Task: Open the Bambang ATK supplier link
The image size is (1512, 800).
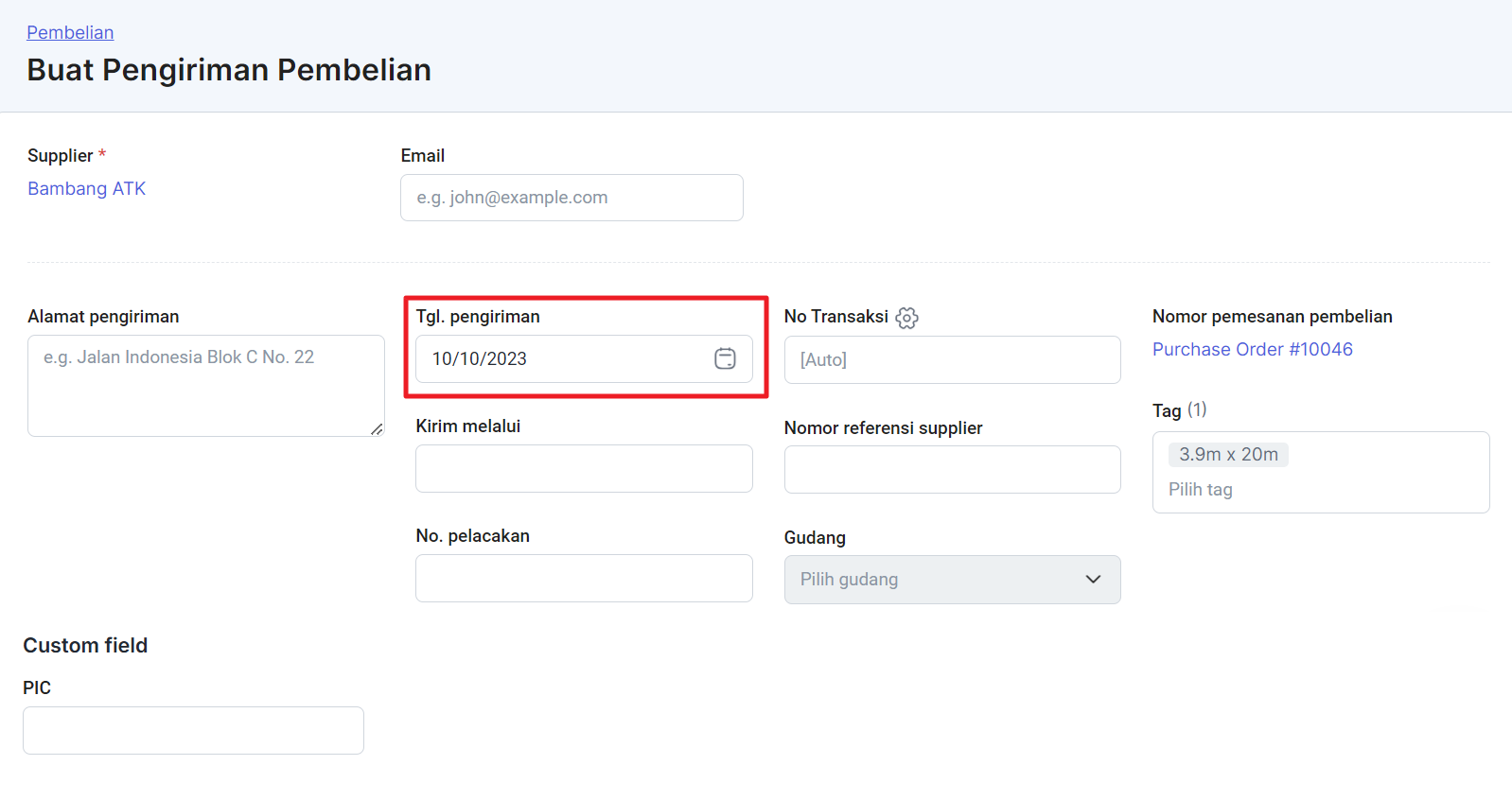Action: click(x=87, y=189)
